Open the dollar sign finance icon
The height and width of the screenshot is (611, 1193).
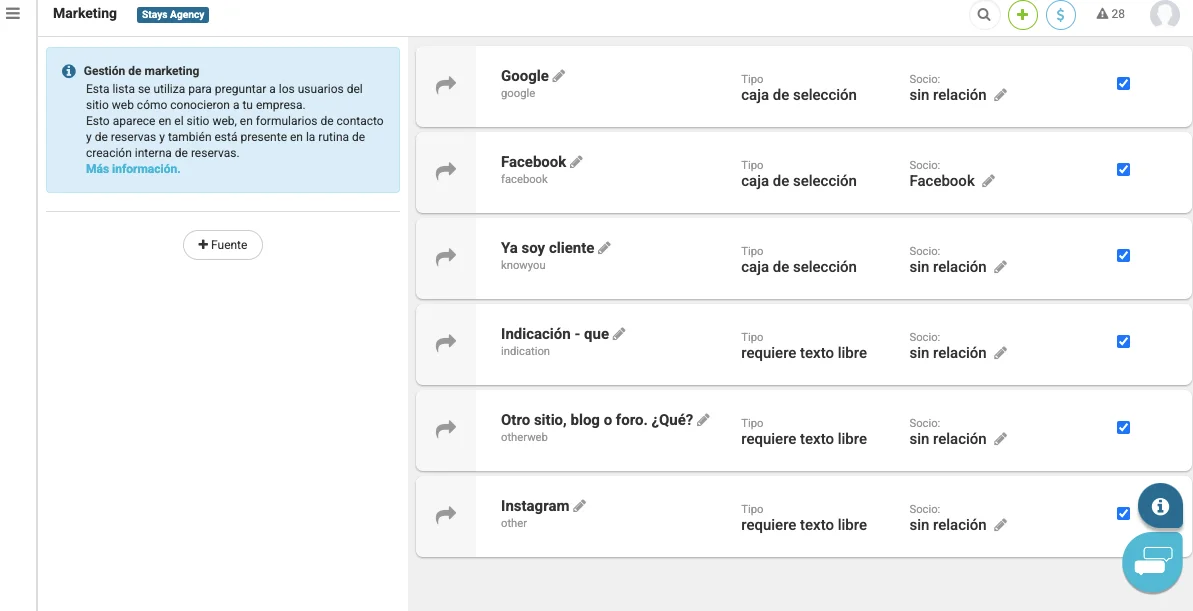point(1060,15)
